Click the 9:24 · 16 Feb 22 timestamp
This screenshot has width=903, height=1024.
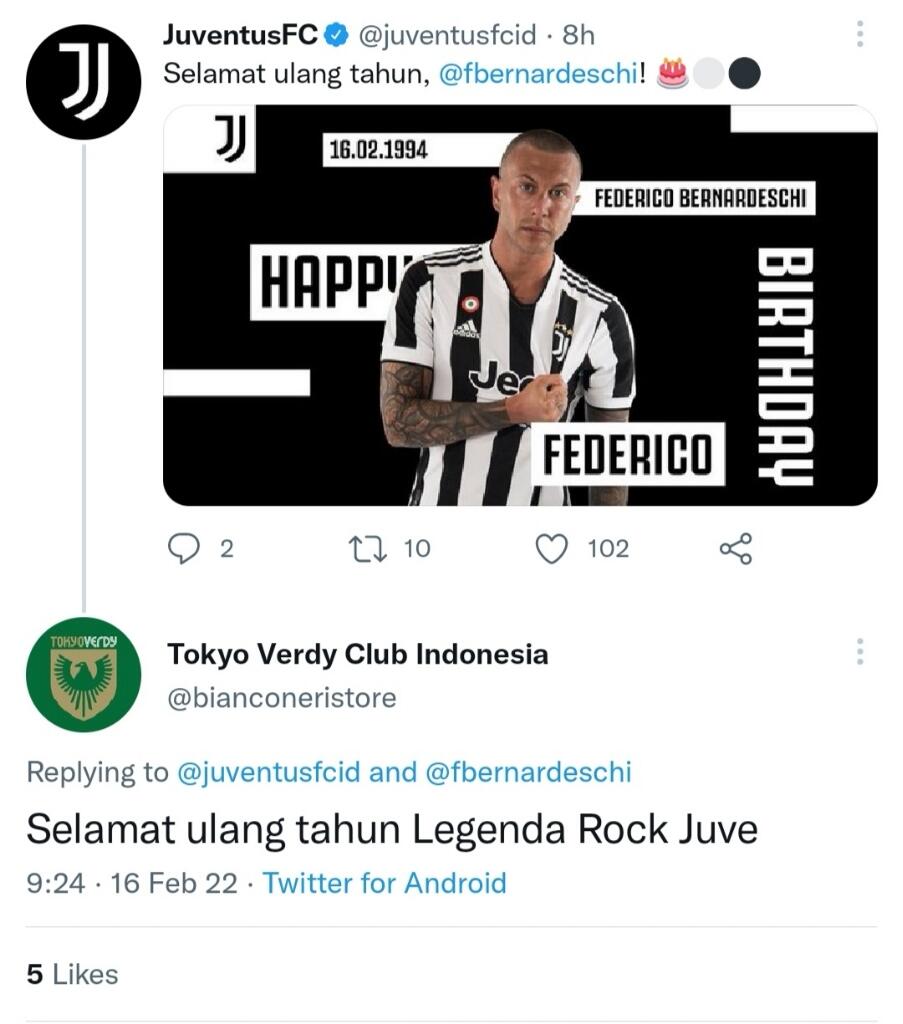[x=132, y=883]
